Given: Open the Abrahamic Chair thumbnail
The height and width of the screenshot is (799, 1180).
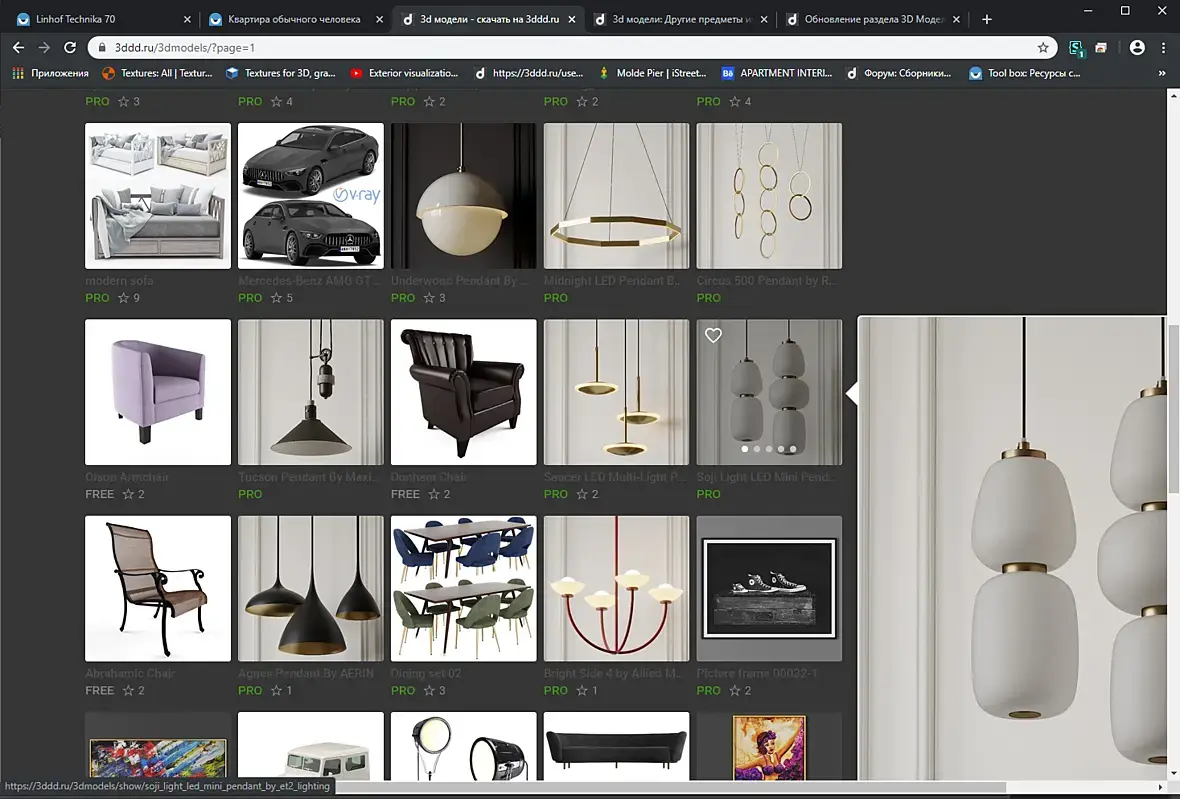Looking at the screenshot, I should tap(158, 588).
